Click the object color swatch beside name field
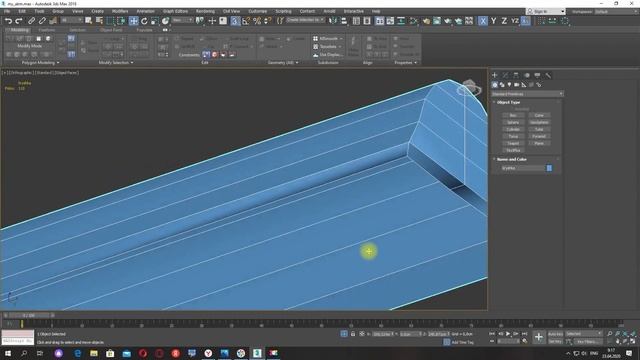640x360 pixels. (549, 168)
